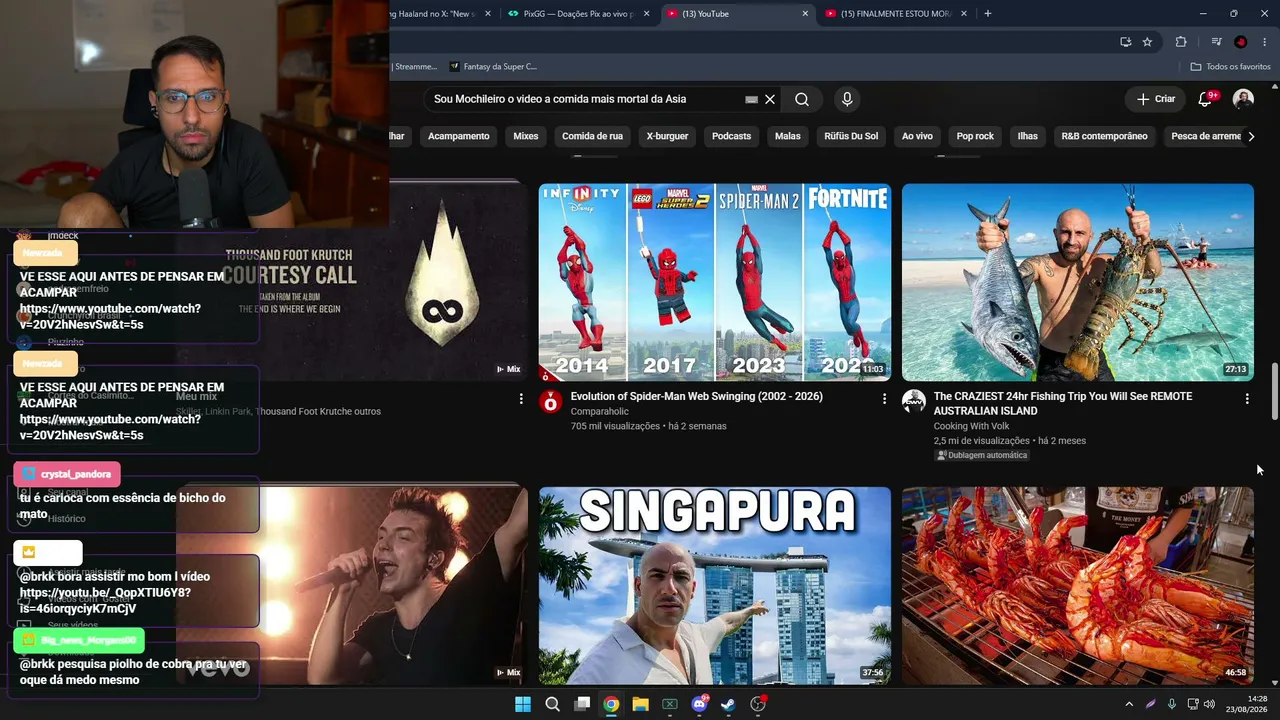The width and height of the screenshot is (1280, 720).
Task: Open the Chrome extensions puzzle icon
Action: click(1181, 42)
